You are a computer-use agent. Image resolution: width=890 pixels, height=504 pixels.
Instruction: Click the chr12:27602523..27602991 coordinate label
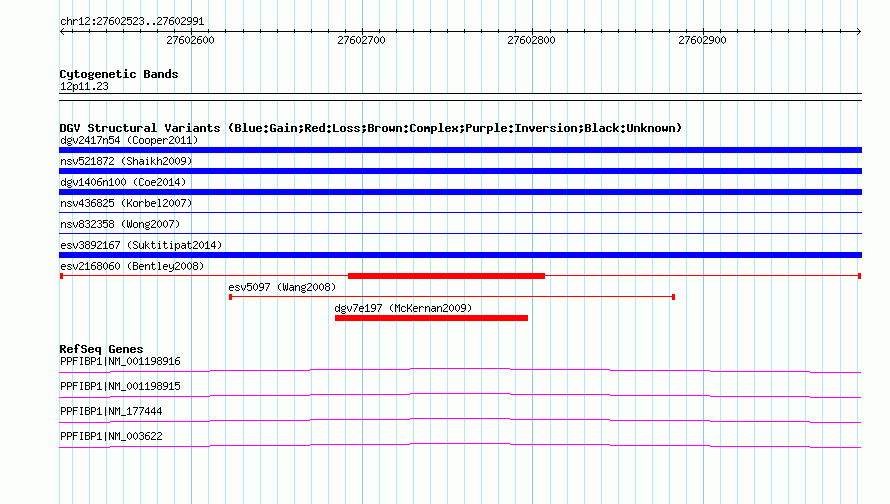point(132,22)
